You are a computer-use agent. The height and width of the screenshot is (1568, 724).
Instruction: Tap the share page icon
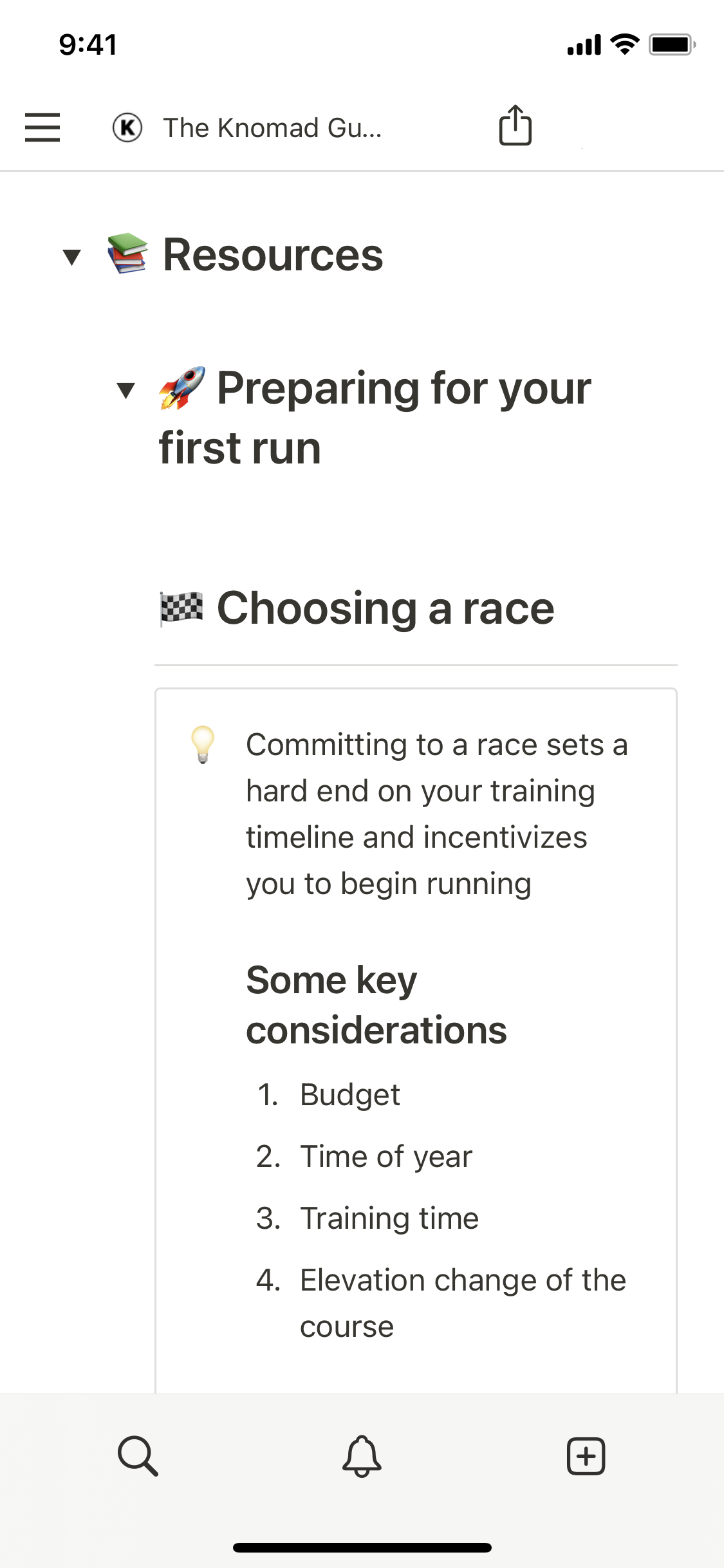[515, 126]
